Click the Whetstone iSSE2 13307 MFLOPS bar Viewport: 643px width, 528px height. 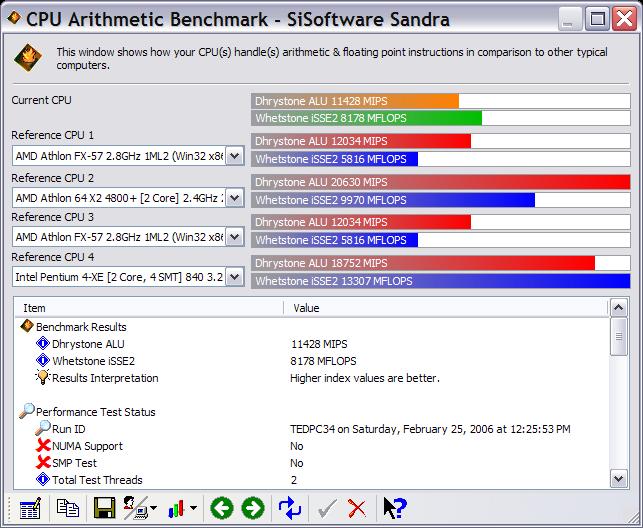440,281
